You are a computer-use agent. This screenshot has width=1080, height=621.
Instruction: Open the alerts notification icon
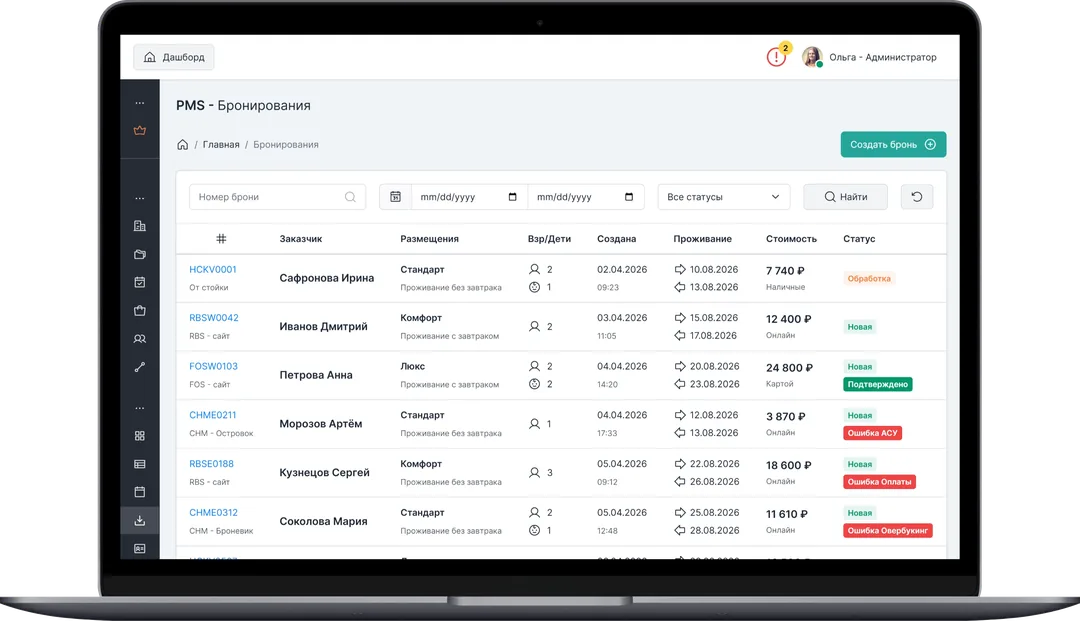coord(776,57)
